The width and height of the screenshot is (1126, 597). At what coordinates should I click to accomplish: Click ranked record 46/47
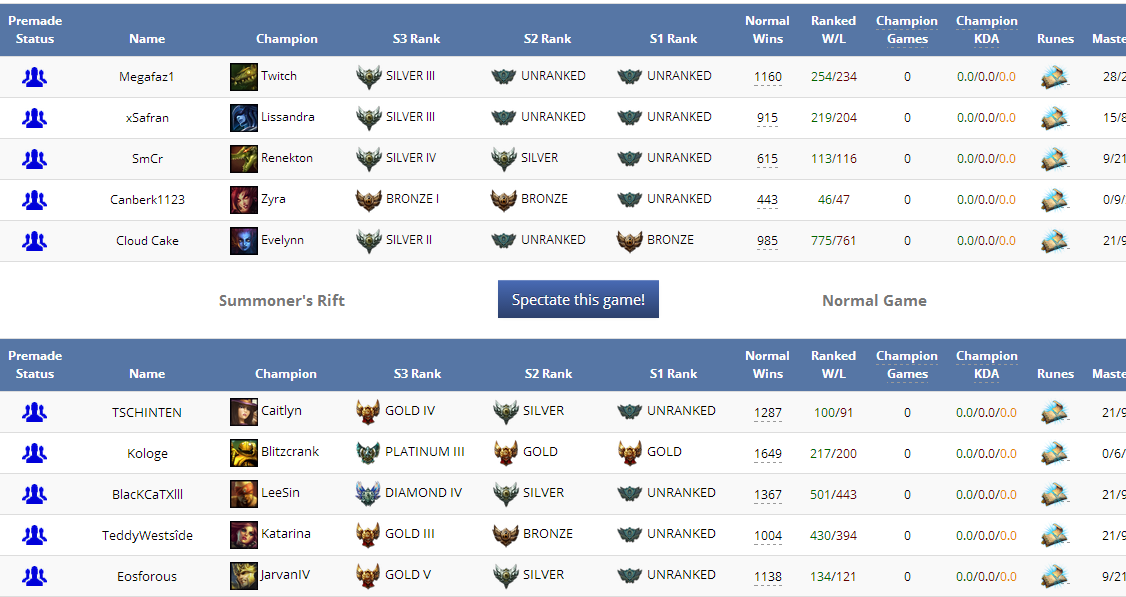pyautogui.click(x=834, y=200)
